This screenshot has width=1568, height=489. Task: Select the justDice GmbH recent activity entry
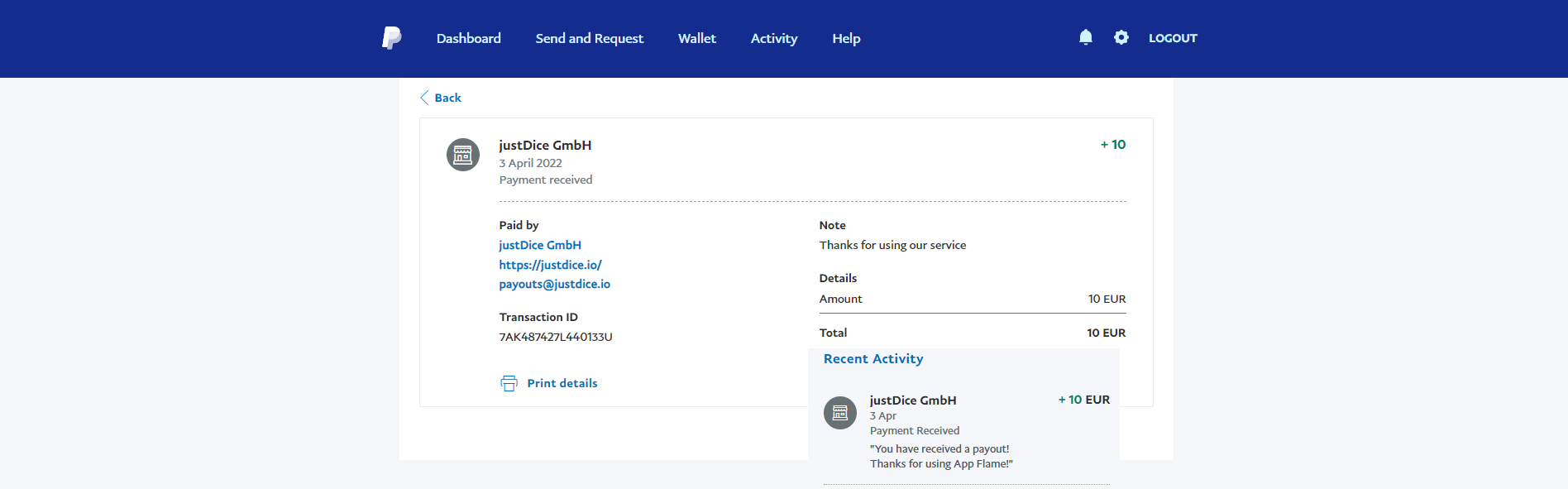coord(913,400)
